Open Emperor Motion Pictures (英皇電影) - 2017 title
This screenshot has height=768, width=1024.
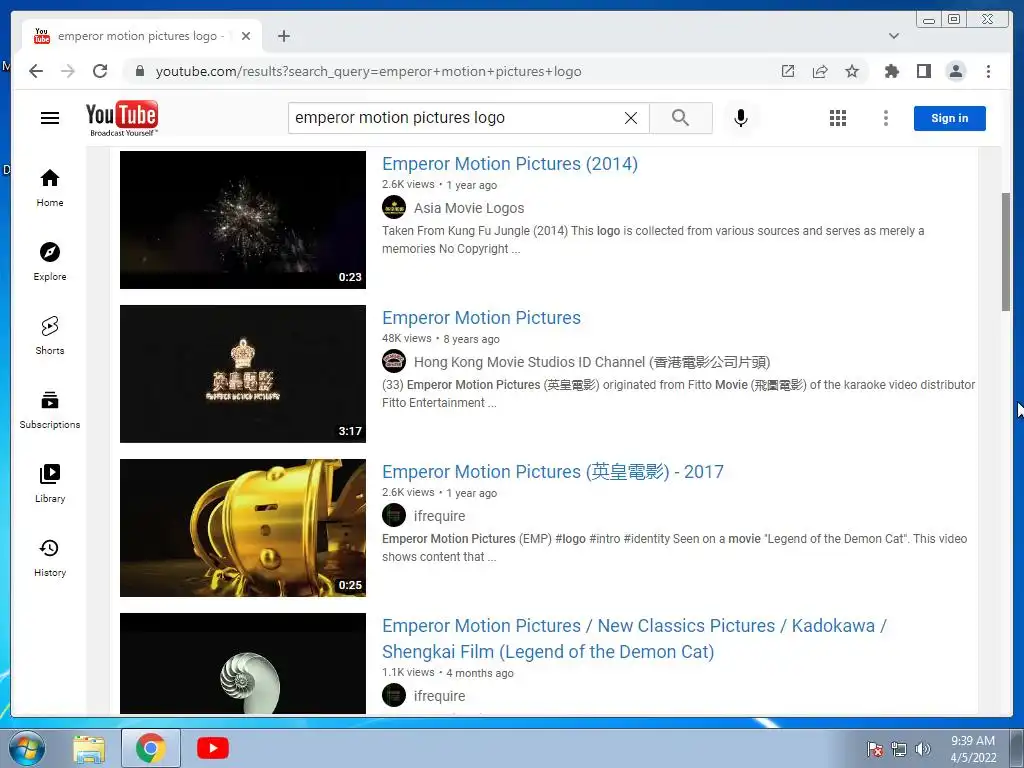click(552, 472)
